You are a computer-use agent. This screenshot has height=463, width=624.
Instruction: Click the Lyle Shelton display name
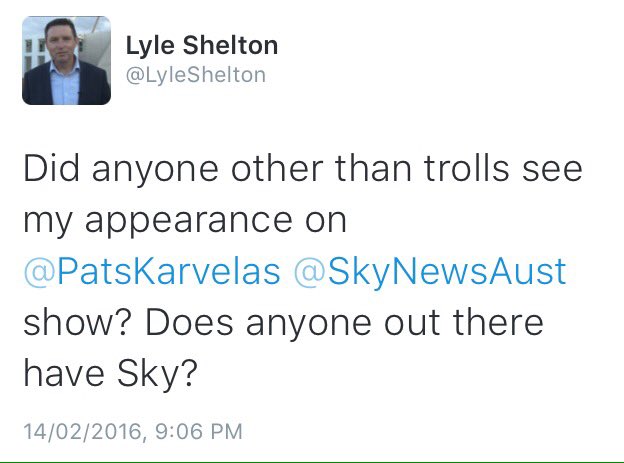pyautogui.click(x=202, y=46)
